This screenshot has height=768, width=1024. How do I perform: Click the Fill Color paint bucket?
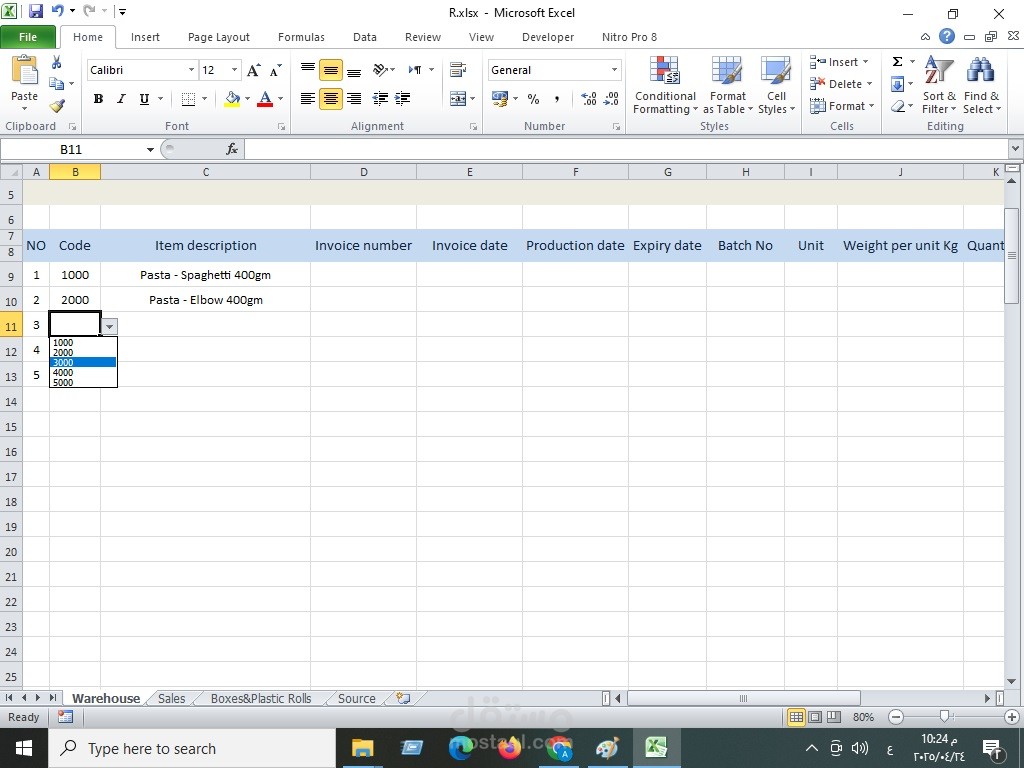click(232, 99)
